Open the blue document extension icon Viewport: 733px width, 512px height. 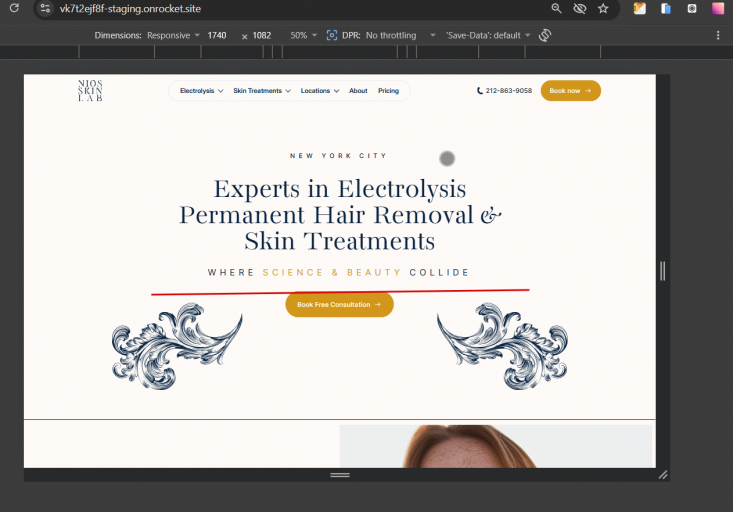tap(666, 8)
